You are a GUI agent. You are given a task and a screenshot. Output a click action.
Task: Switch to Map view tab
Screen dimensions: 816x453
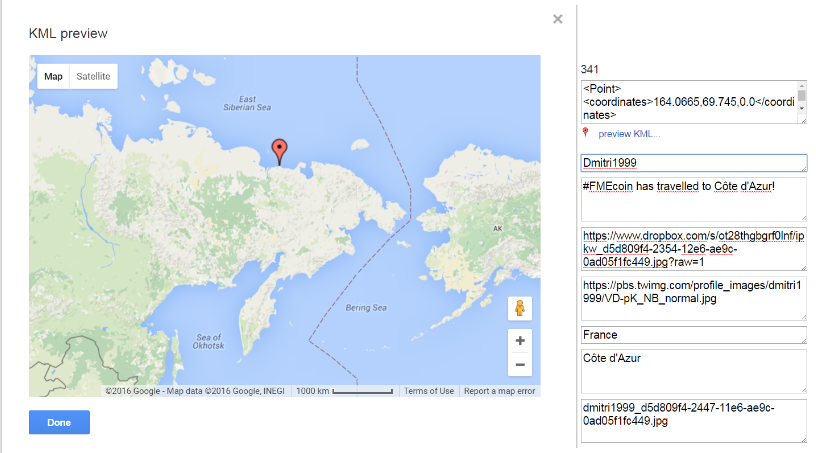click(53, 76)
